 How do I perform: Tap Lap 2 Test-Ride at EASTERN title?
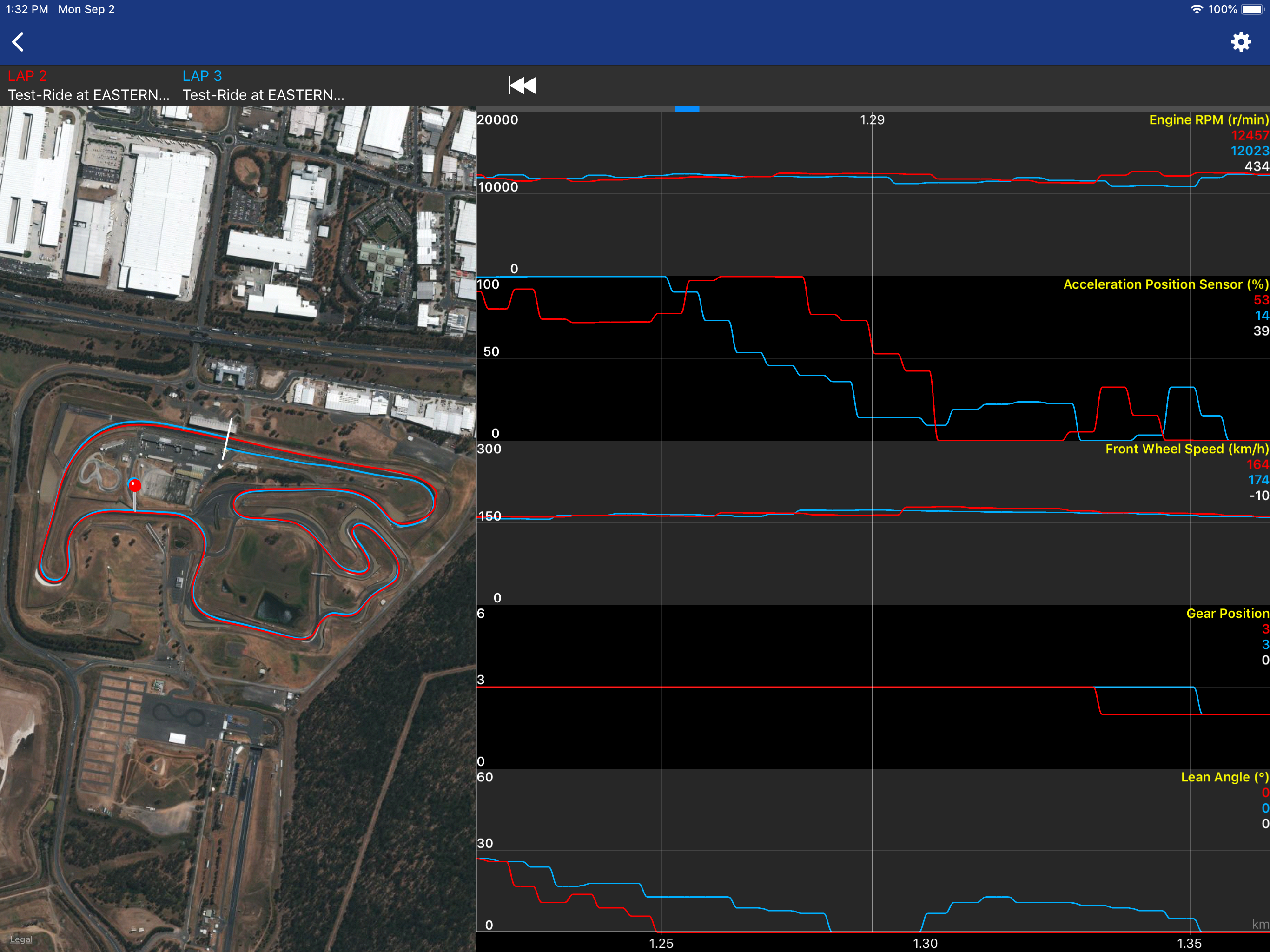point(88,95)
